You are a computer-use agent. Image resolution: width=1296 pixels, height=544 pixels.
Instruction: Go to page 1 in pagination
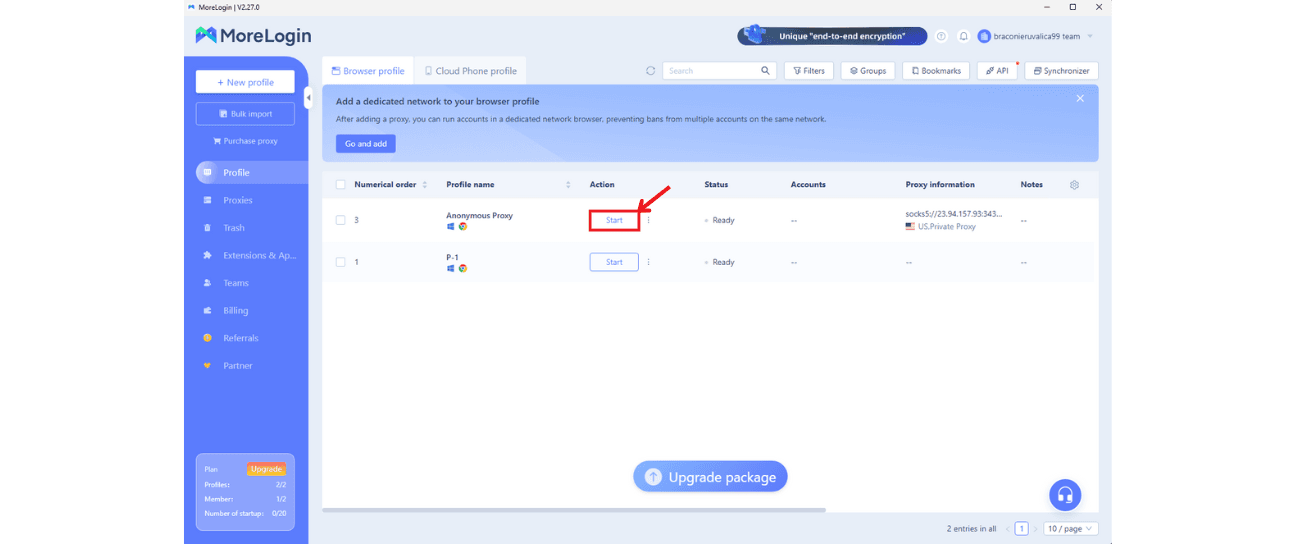[1021, 529]
